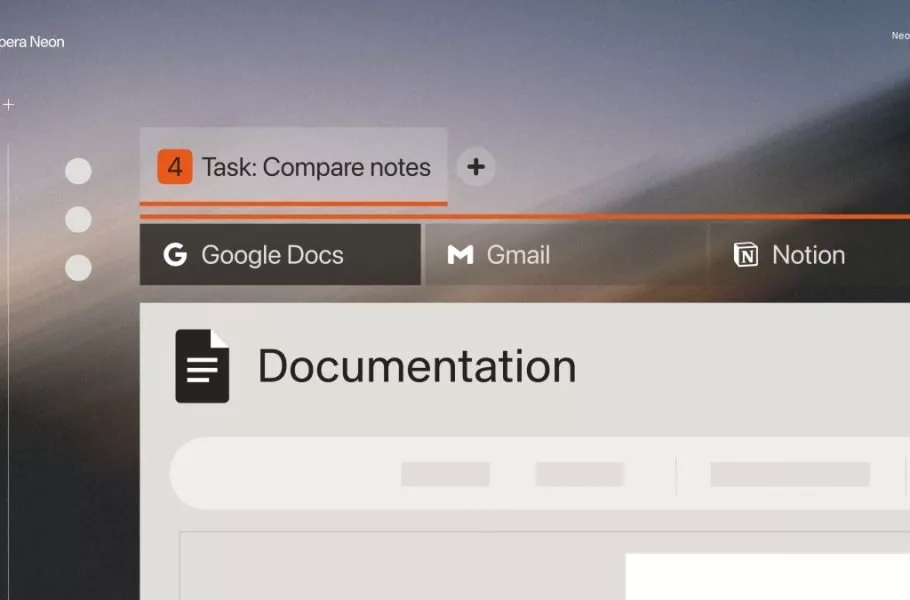Switch to the Notion tab
This screenshot has height=600, width=910.
pos(811,255)
